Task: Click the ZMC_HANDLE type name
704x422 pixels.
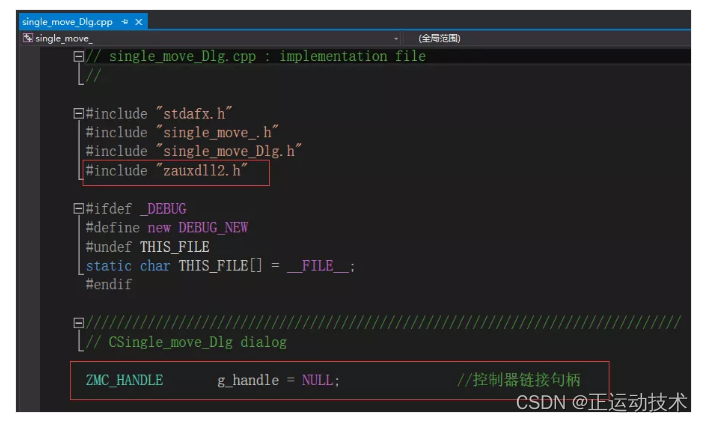Action: [x=124, y=380]
